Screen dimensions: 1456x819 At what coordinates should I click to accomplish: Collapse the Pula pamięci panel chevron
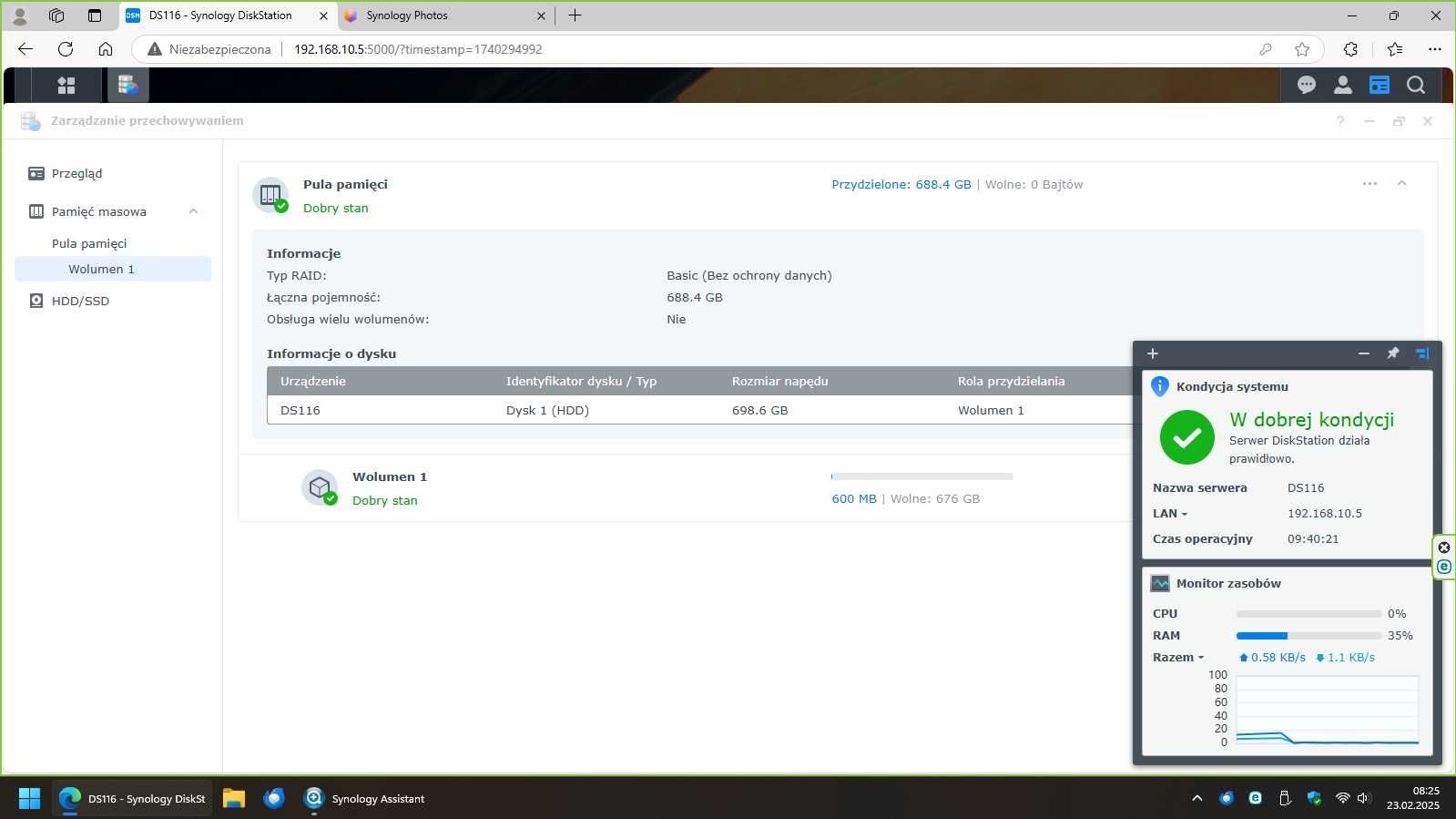(1402, 183)
